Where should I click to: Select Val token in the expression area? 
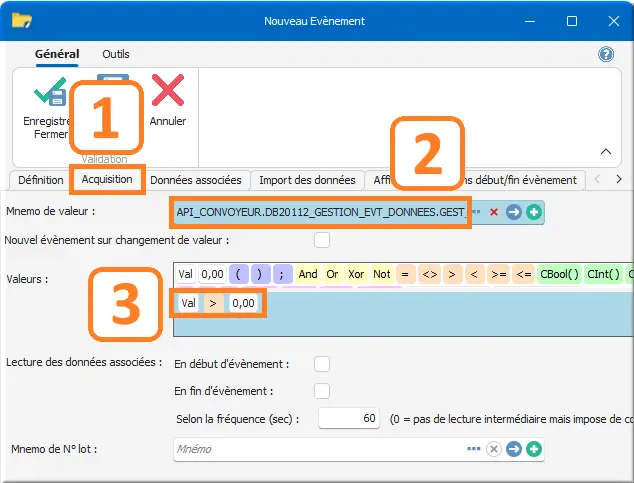coord(188,303)
